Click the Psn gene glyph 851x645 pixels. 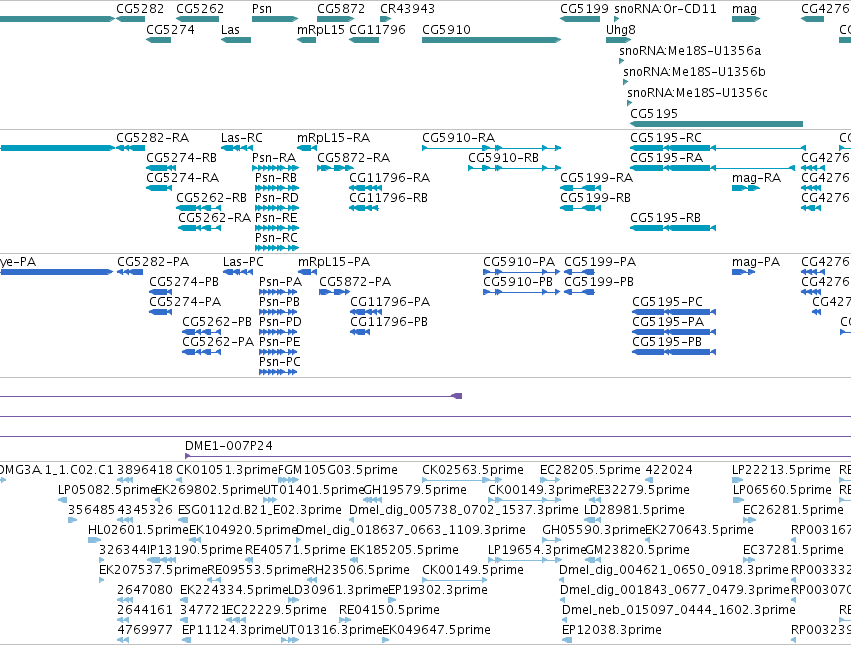(275, 19)
